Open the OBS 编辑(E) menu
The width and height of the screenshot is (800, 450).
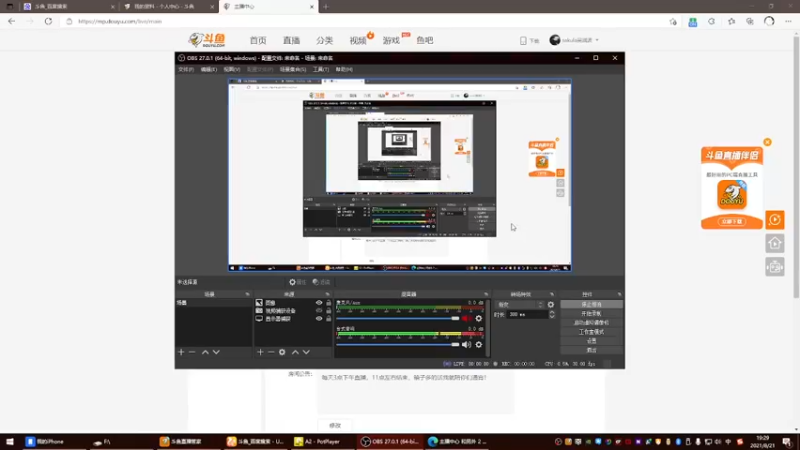point(208,69)
